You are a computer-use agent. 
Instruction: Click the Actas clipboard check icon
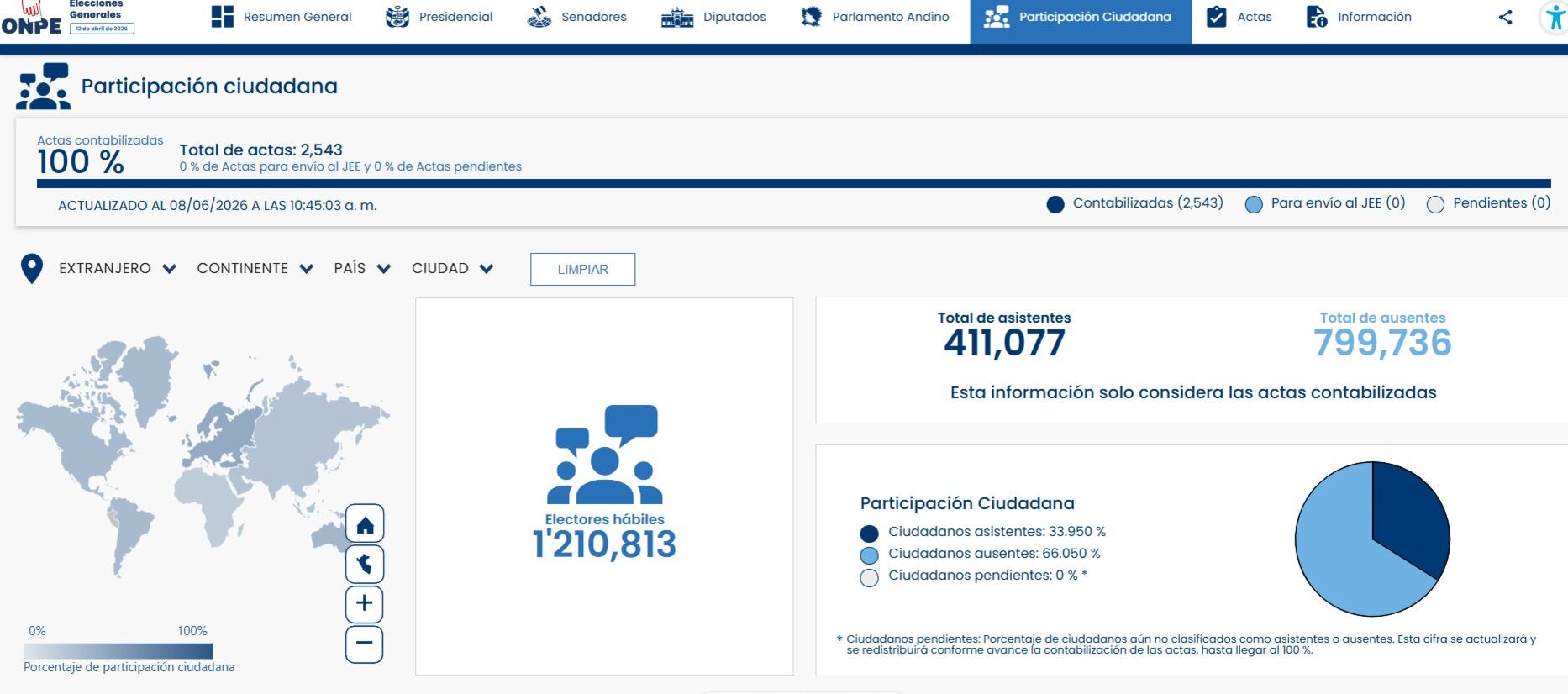(1216, 17)
